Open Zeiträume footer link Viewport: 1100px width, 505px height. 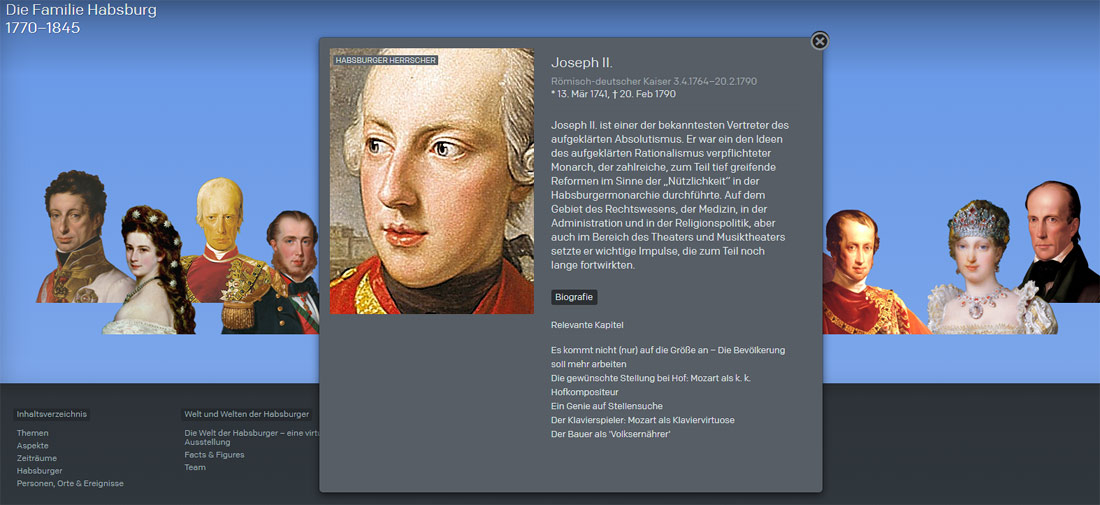pos(37,458)
